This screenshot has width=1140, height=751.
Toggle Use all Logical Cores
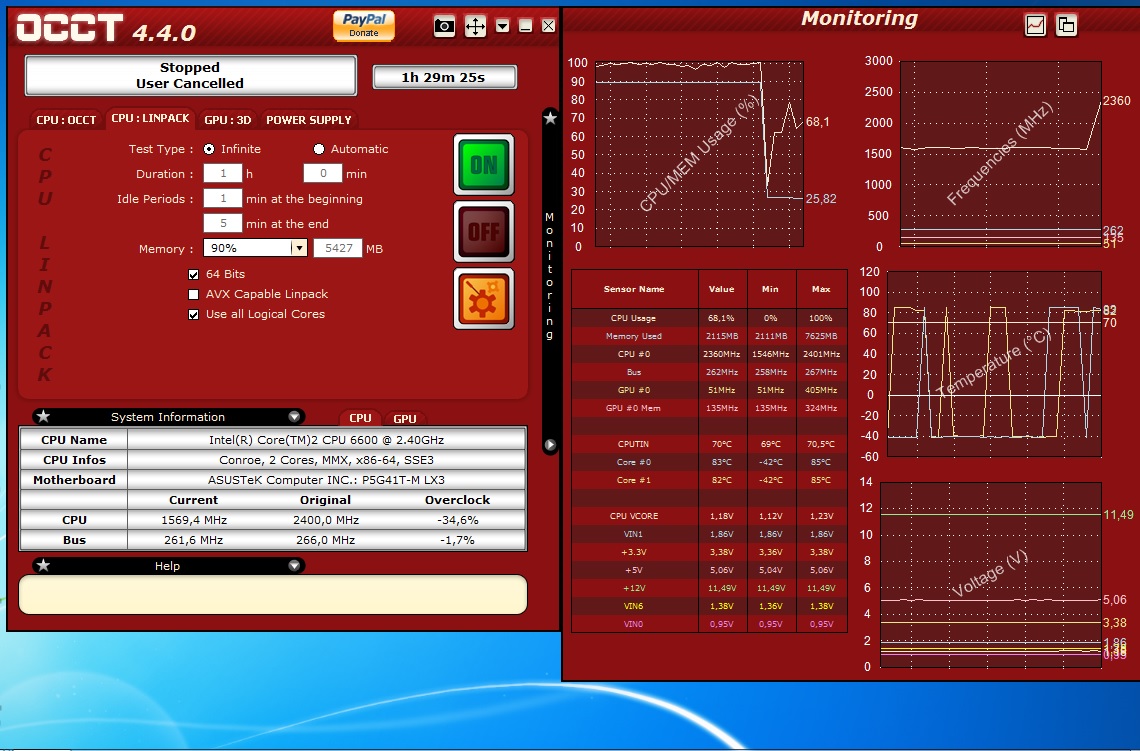pyautogui.click(x=193, y=315)
